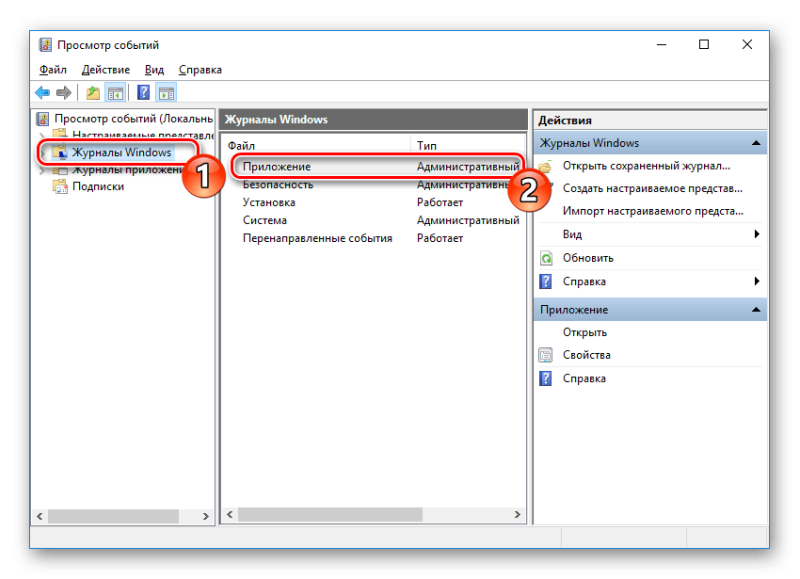This screenshot has width=800, height=579.
Task: Maximize the Просмотр событий window
Action: [704, 45]
